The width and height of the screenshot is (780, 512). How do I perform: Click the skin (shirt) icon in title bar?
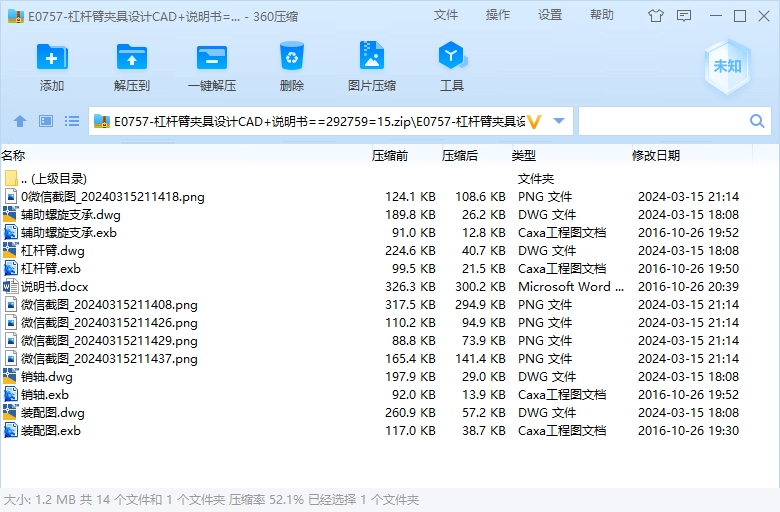click(655, 16)
